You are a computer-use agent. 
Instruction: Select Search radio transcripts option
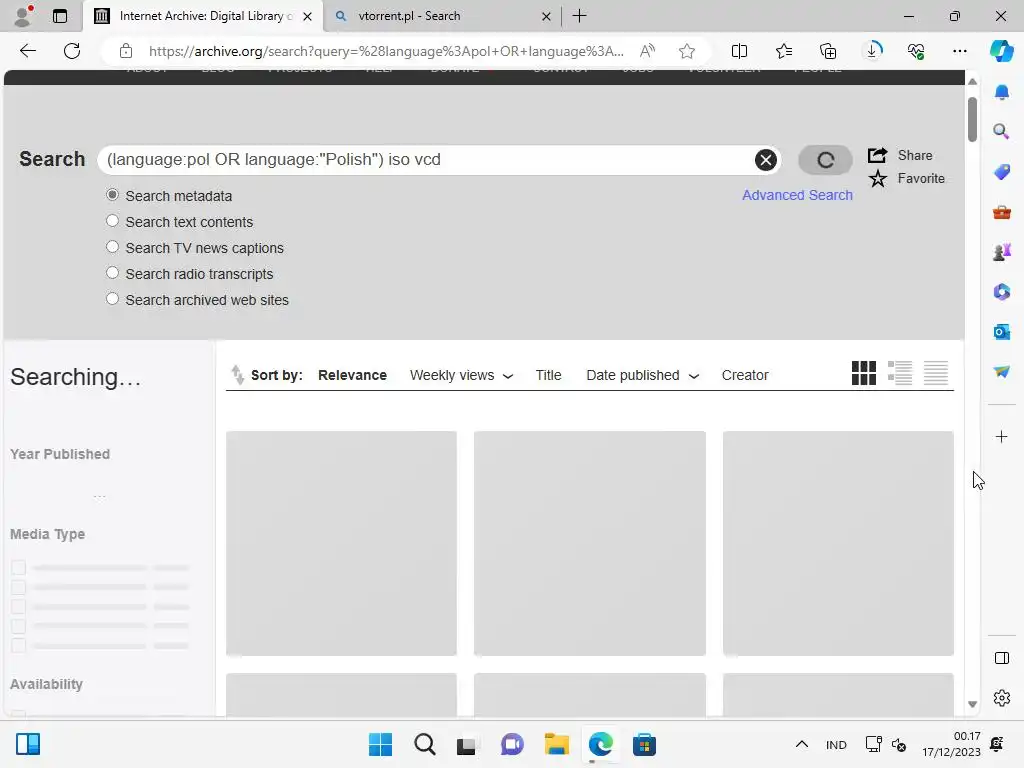click(112, 273)
